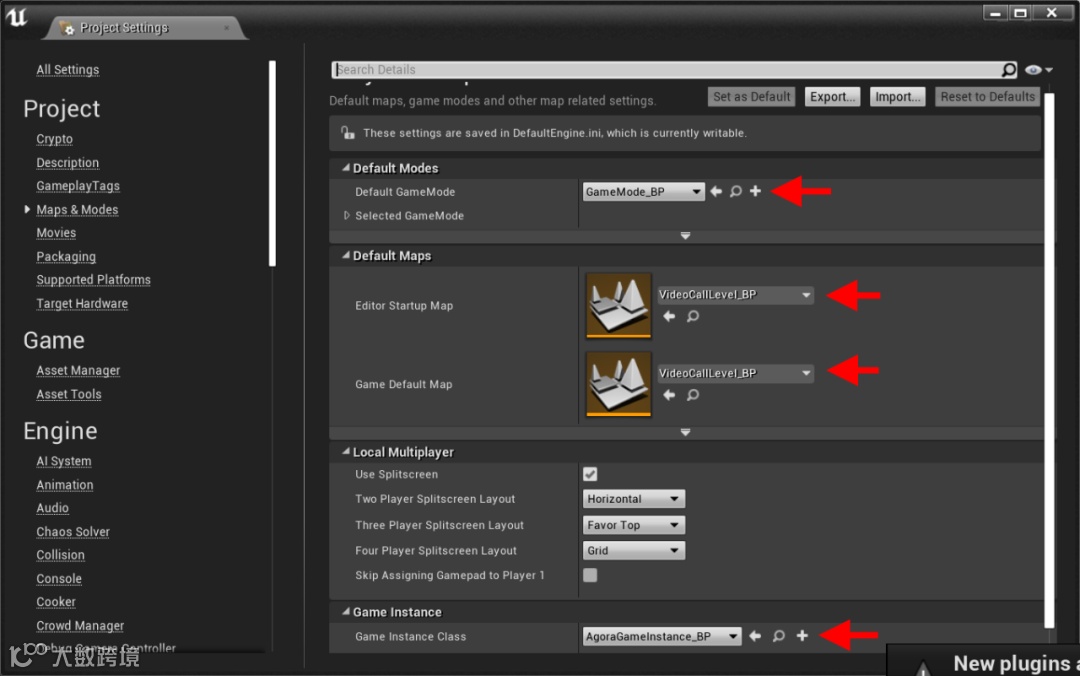Screen dimensions: 1080x676
Task: Open Crowd Manager settings
Action: click(x=80, y=625)
